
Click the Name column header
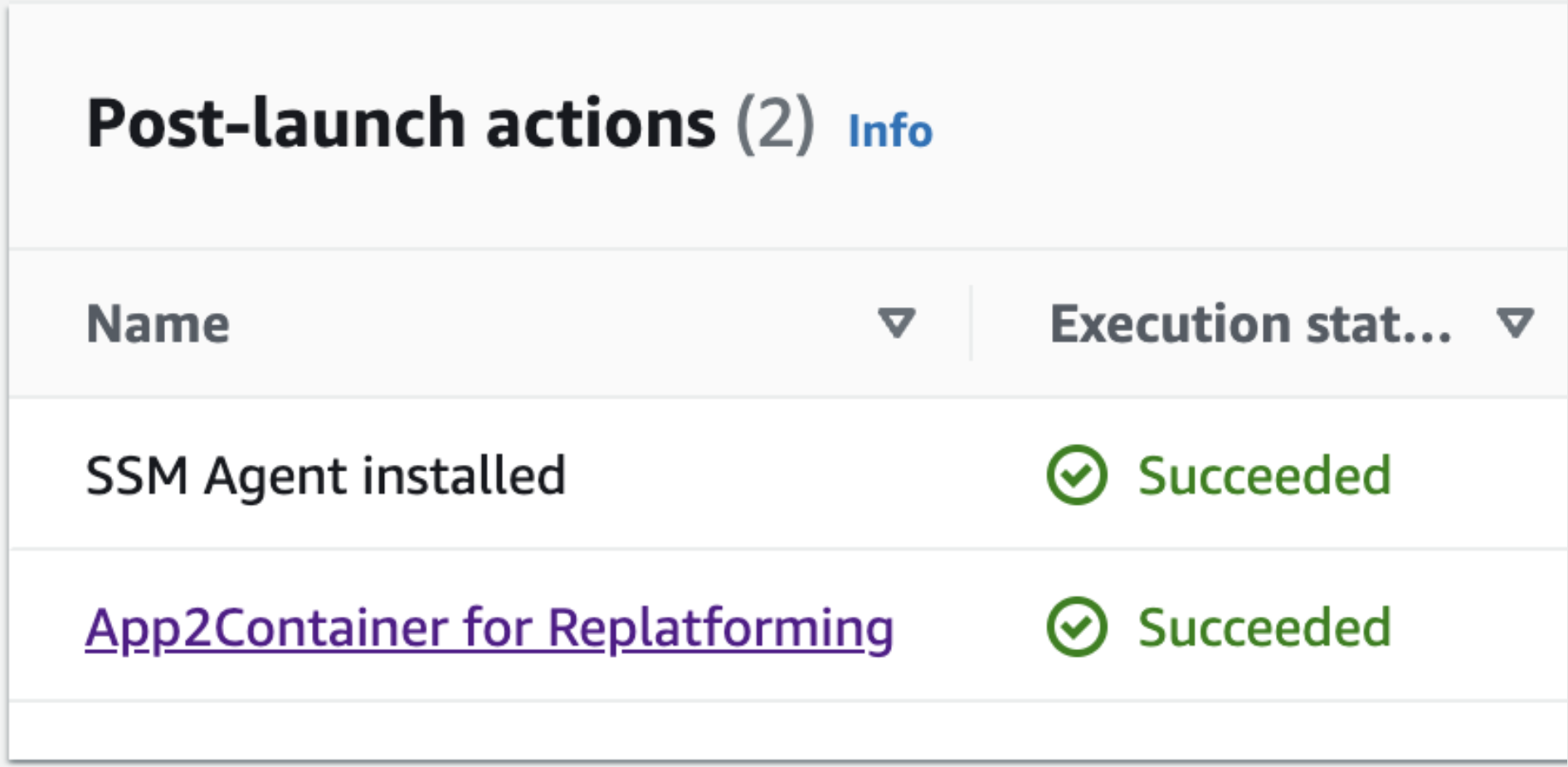pyautogui.click(x=158, y=324)
